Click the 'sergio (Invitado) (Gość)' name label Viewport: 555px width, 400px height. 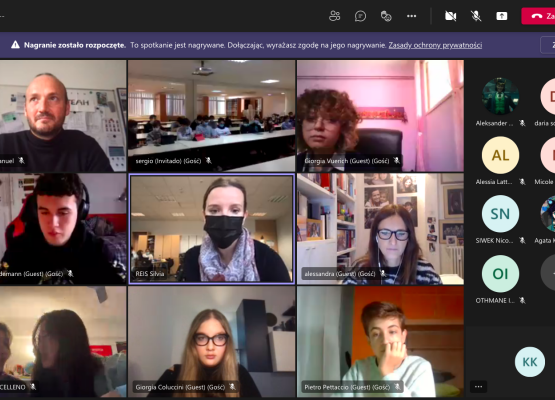coord(168,161)
